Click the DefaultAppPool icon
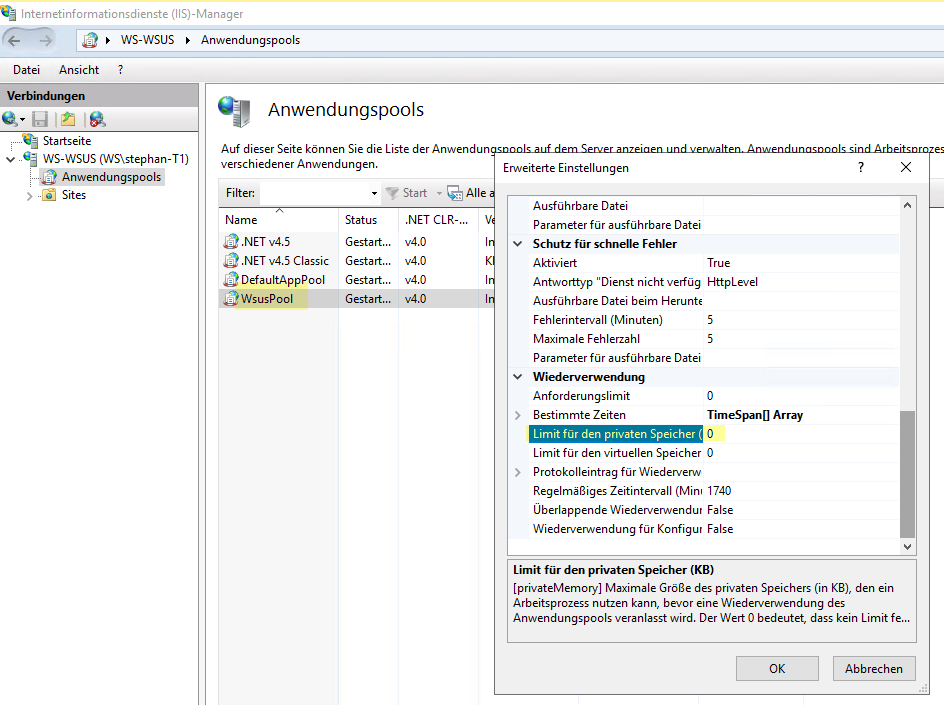This screenshot has width=944, height=705. click(x=231, y=279)
